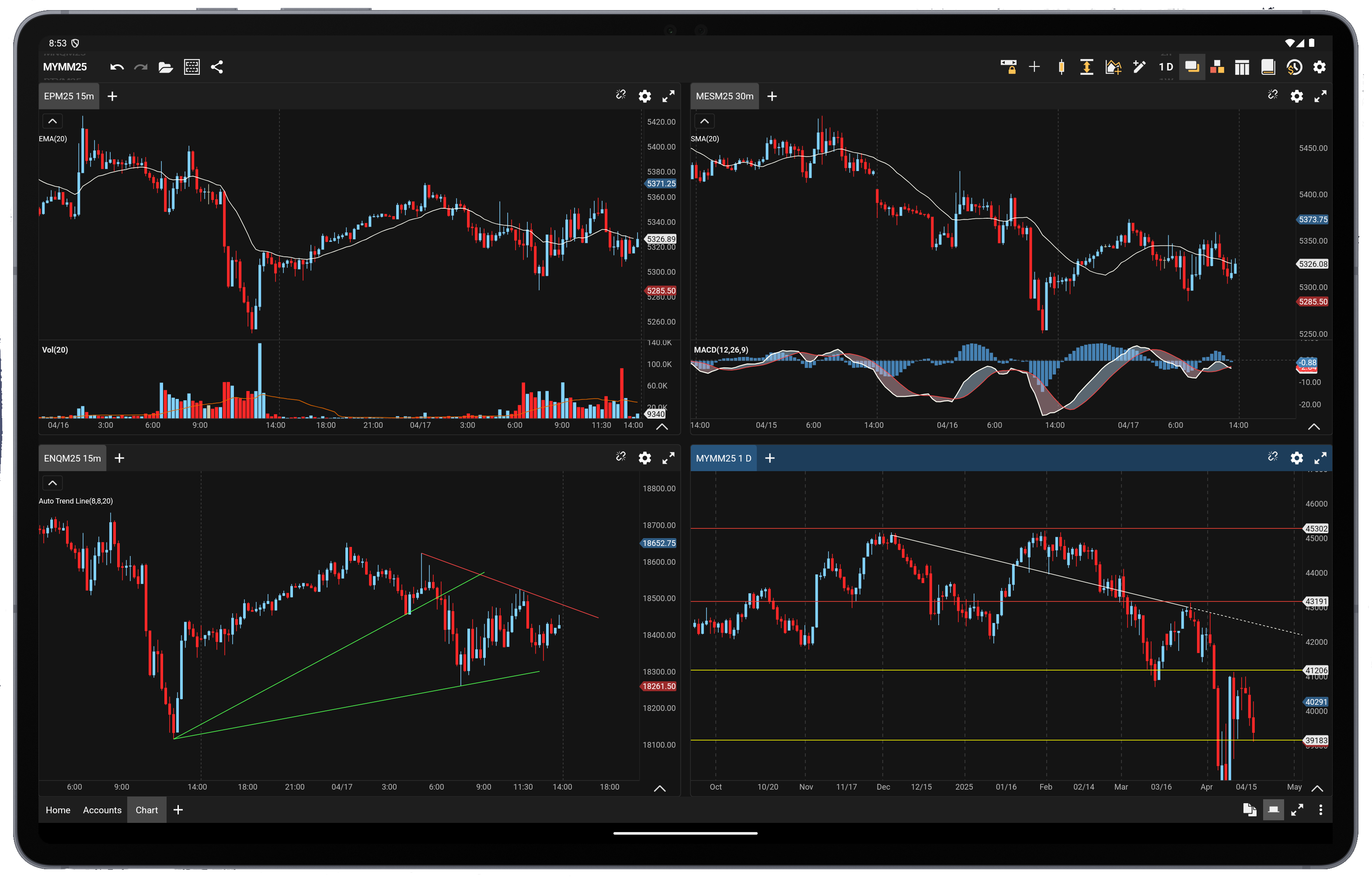Image resolution: width=1372 pixels, height=878 pixels.
Task: Click the MYMM25 symbol name at top
Action: click(x=65, y=67)
